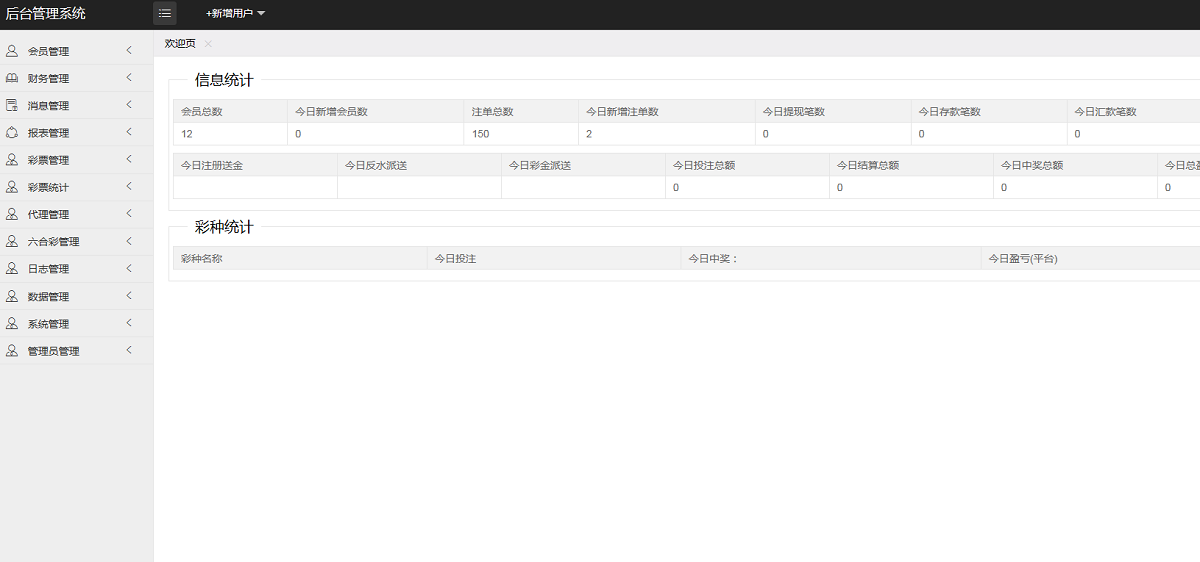Select the 欢迎页 tab
The image size is (1200, 562).
(x=180, y=44)
